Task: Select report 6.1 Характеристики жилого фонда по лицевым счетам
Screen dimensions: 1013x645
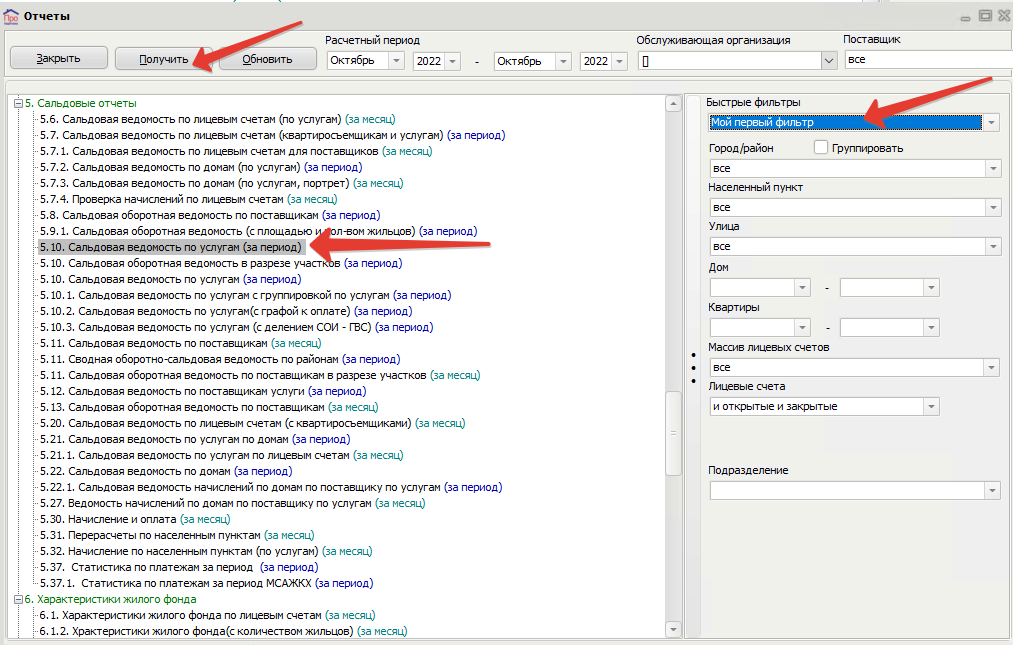Action: [207, 615]
